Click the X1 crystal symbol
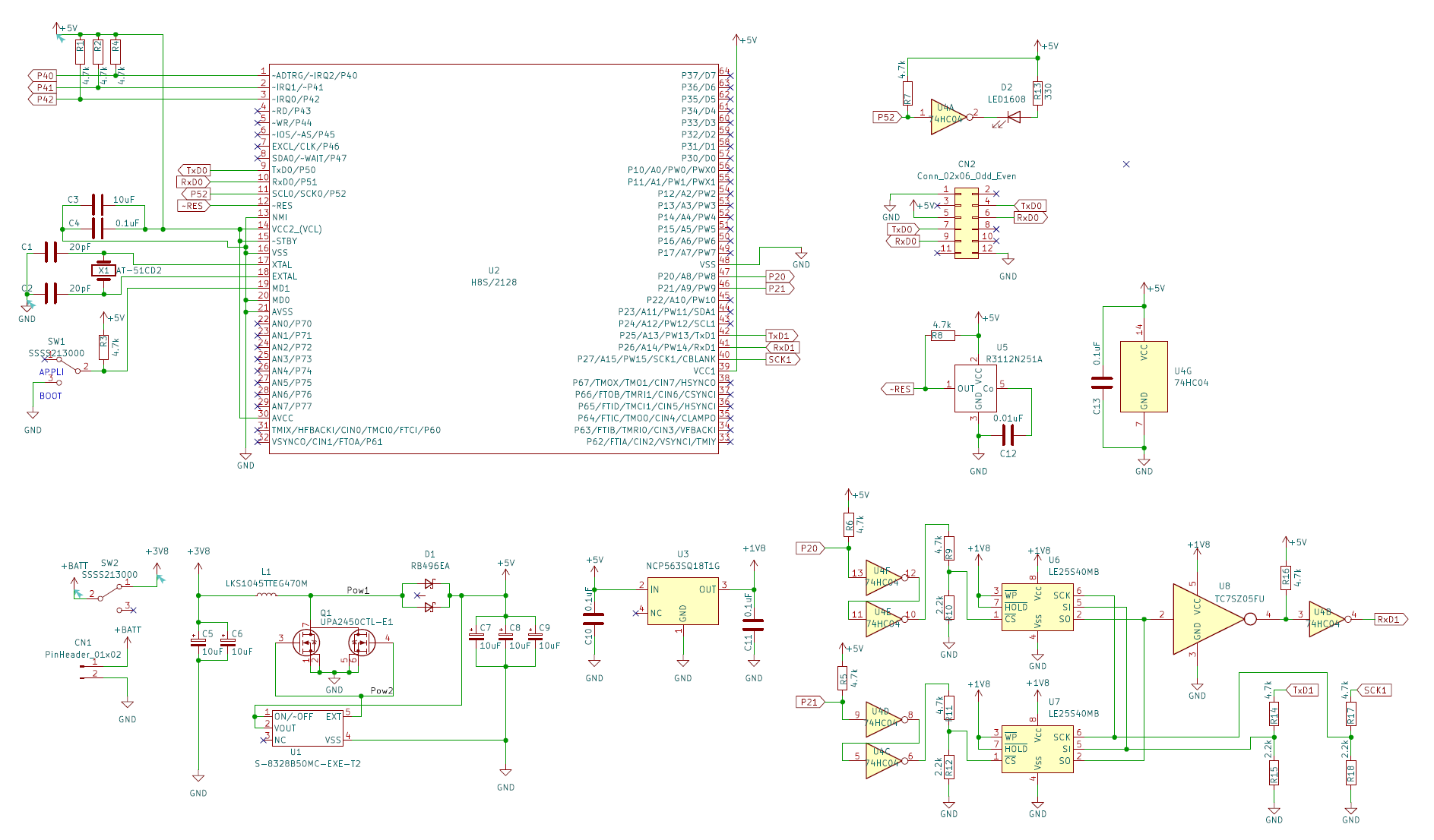The height and width of the screenshot is (840, 1434). pyautogui.click(x=103, y=270)
